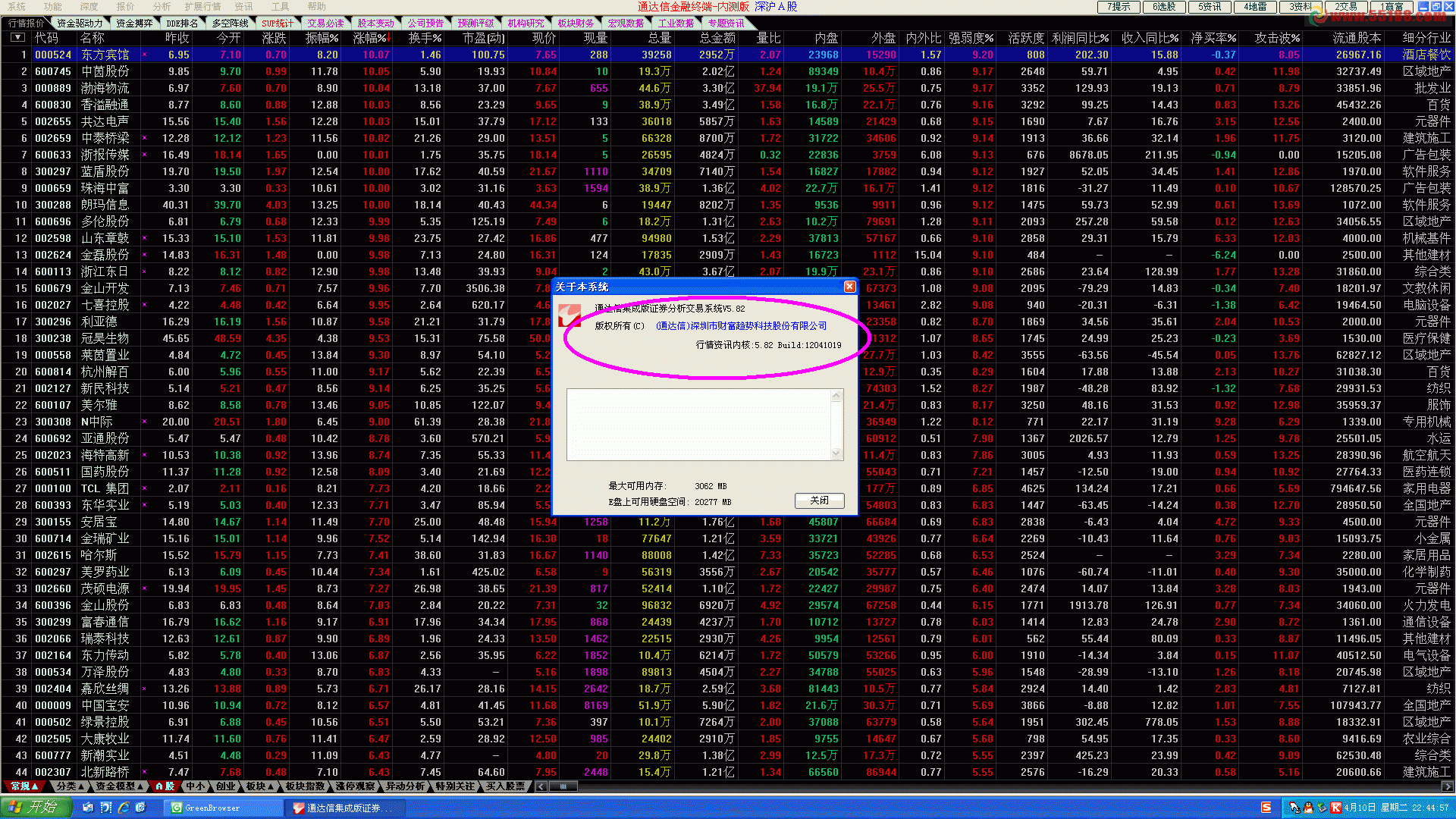Open the 帮助 menu

pyautogui.click(x=317, y=6)
